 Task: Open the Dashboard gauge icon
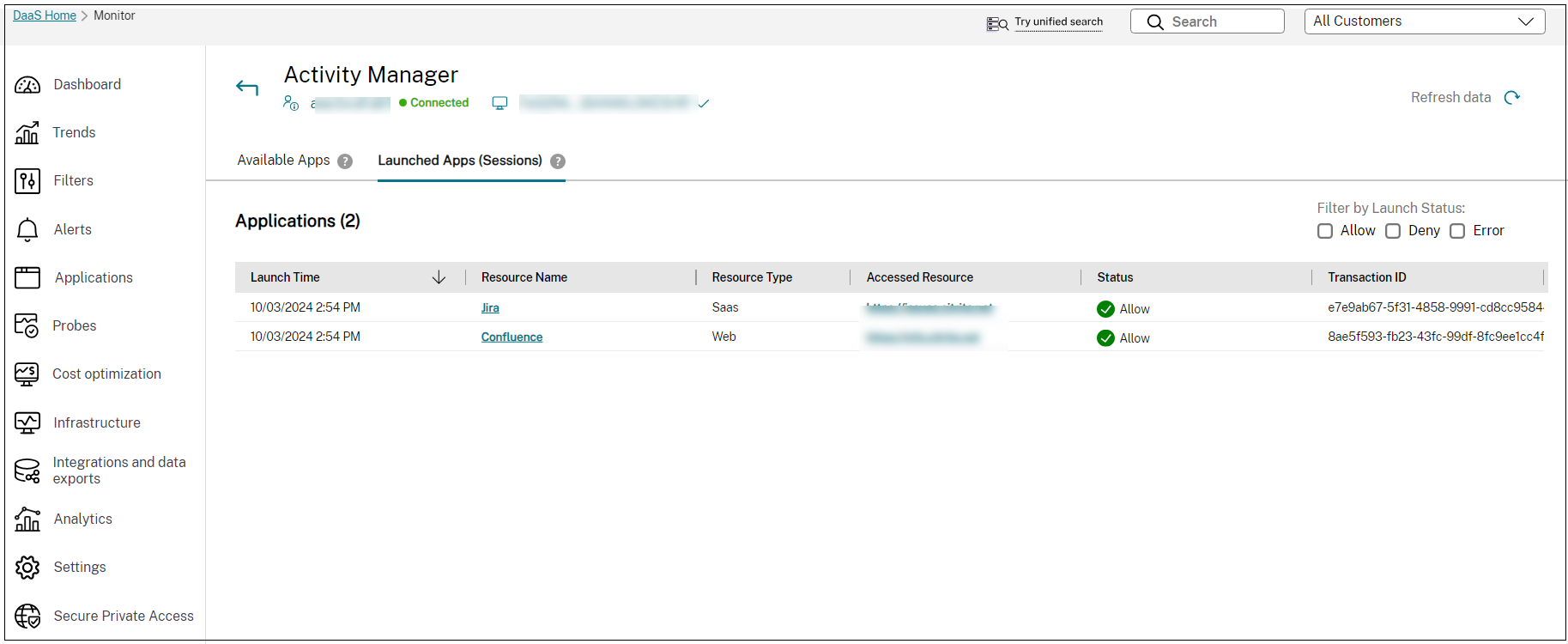[27, 85]
